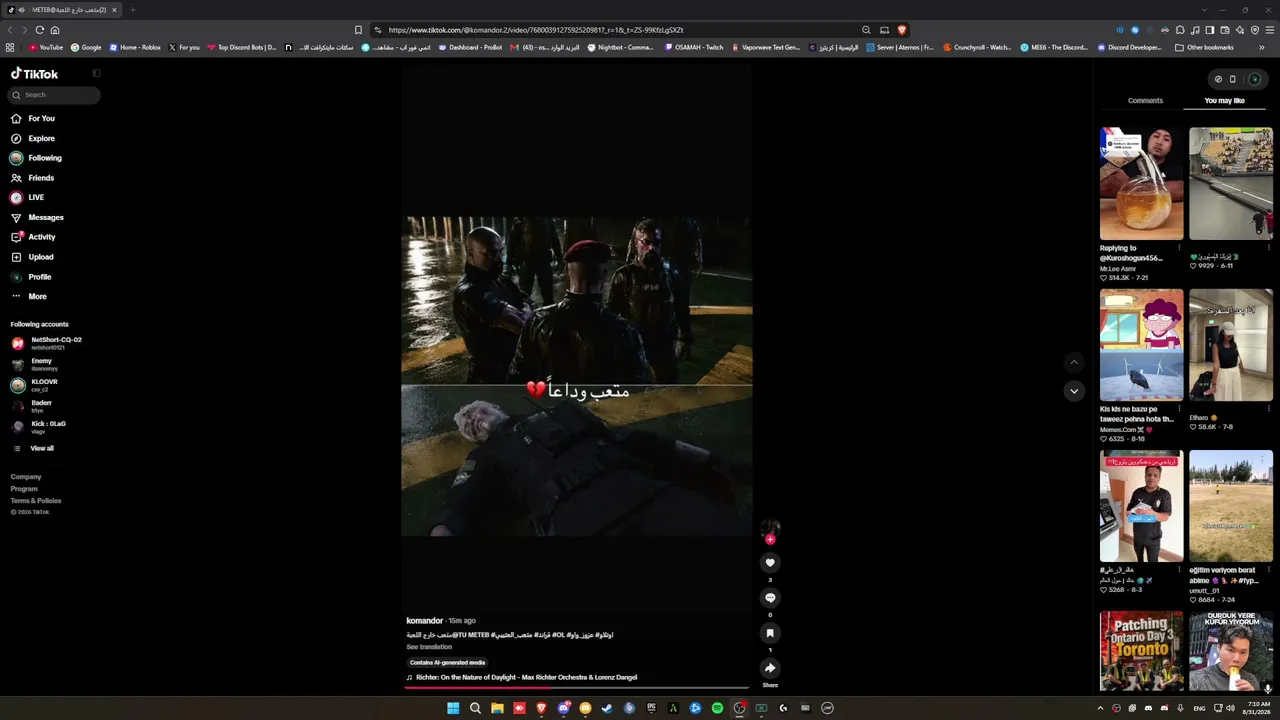This screenshot has width=1280, height=720.
Task: Go to previous video with up chevron
Action: [1074, 362]
